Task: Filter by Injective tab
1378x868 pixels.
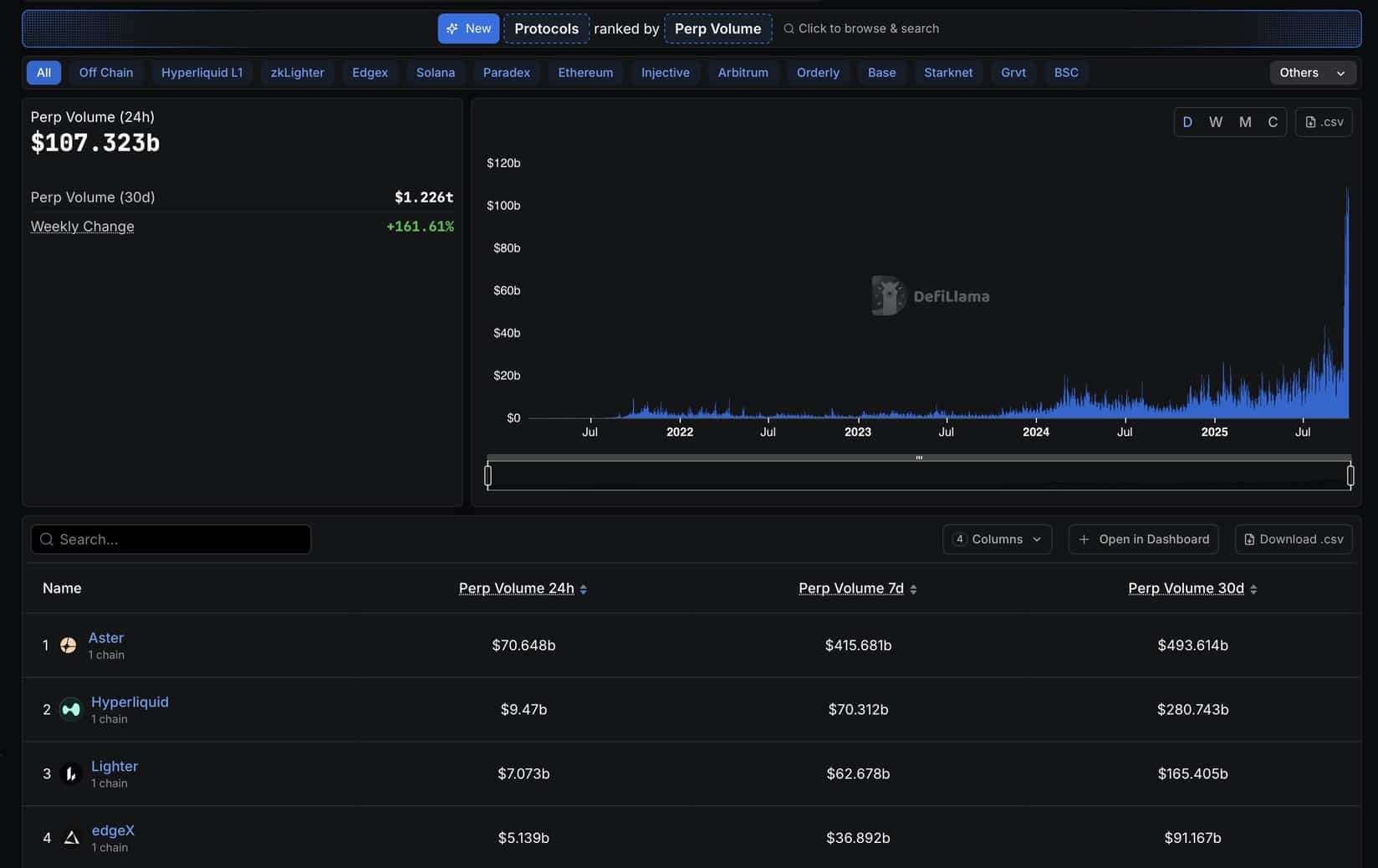Action: tap(666, 73)
